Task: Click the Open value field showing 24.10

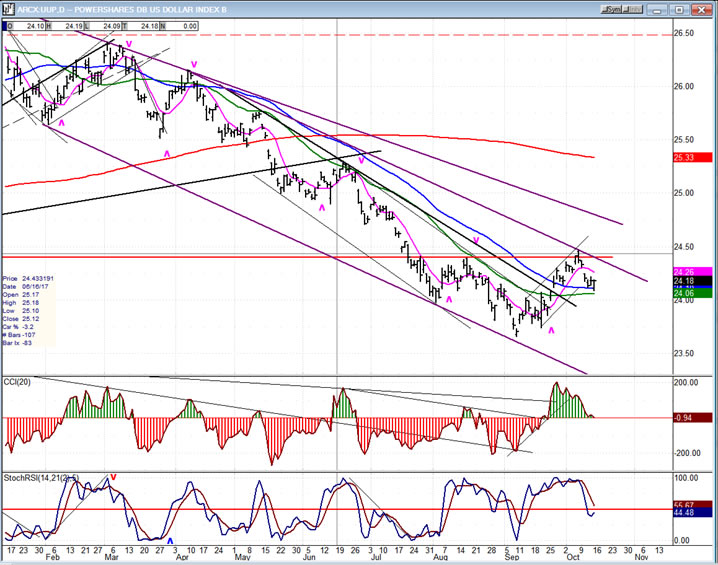Action: (29, 26)
